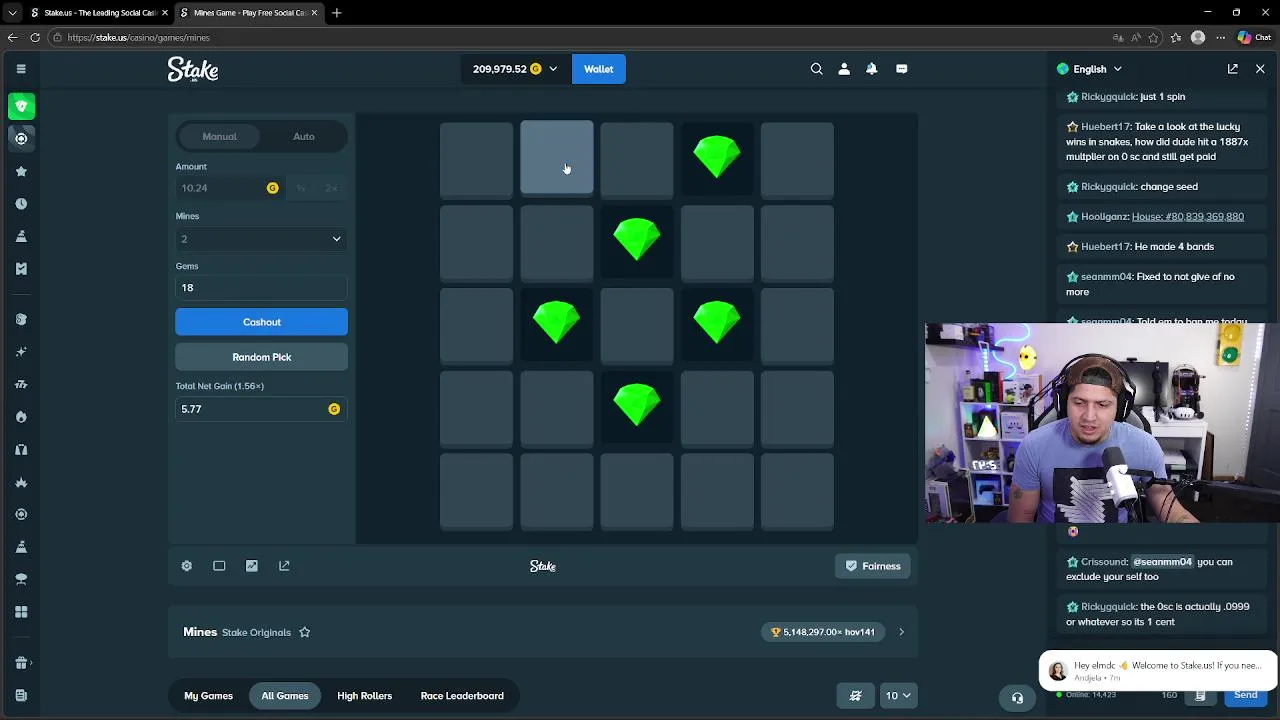This screenshot has width=1280, height=720.
Task: Click the Gems field showing 18
Action: point(261,288)
